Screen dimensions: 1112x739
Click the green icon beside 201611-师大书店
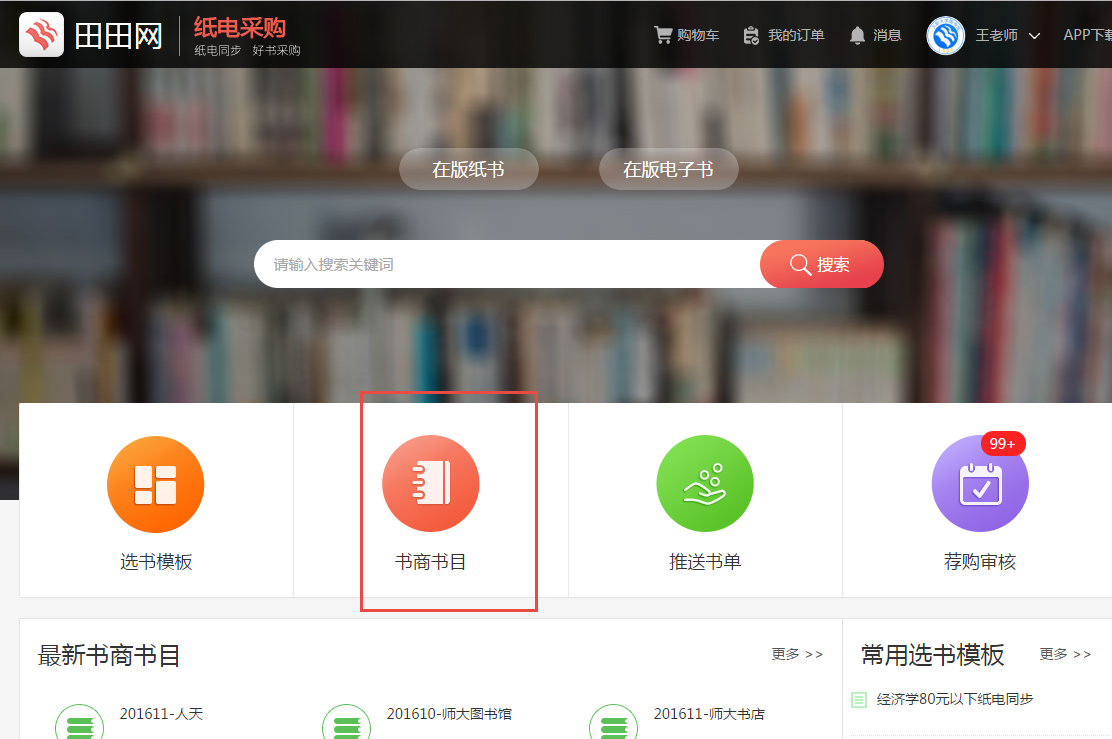pos(613,722)
